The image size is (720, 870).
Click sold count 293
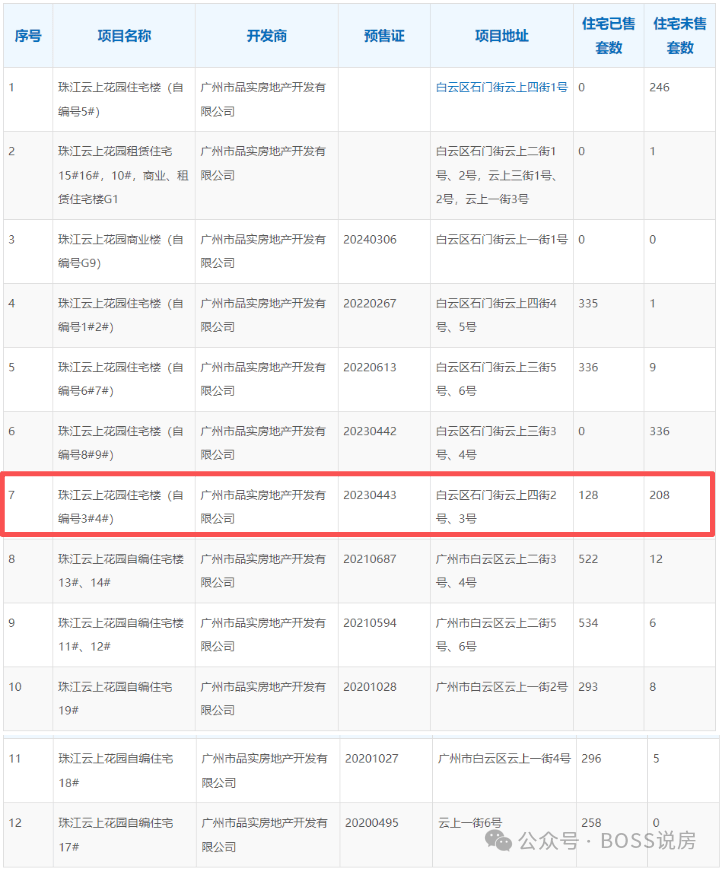click(588, 687)
